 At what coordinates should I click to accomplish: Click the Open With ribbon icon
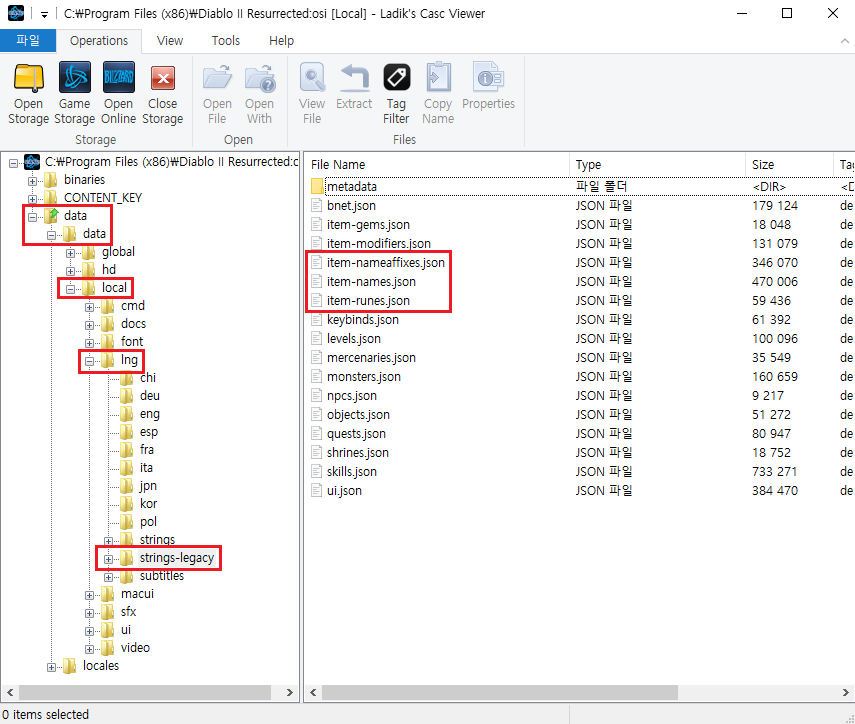pos(260,78)
